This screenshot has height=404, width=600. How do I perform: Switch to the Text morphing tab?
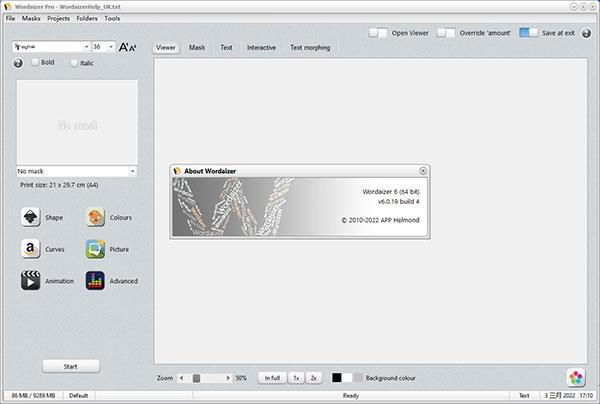tap(310, 47)
